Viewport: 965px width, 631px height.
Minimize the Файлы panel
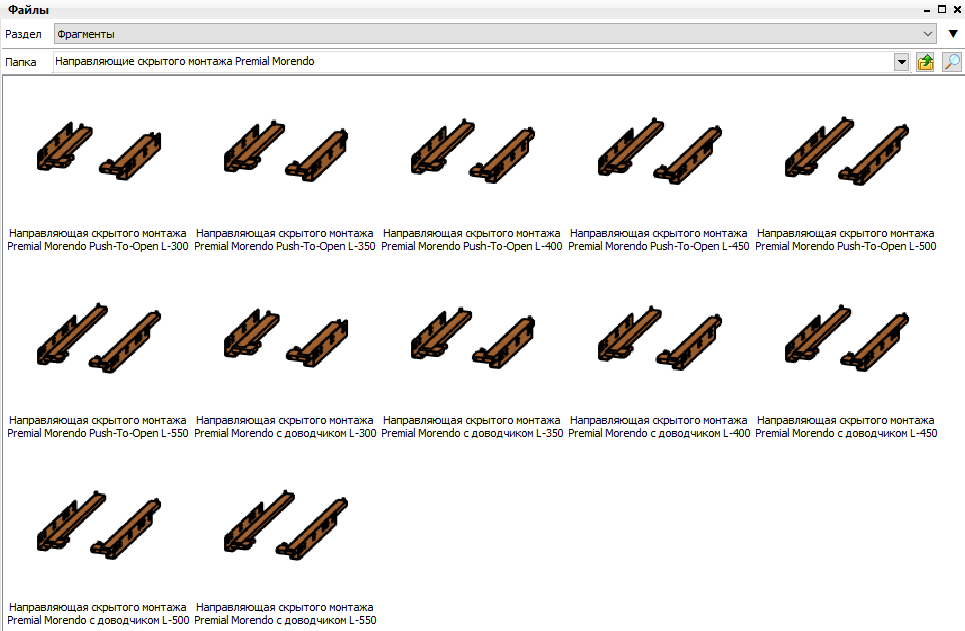click(927, 10)
